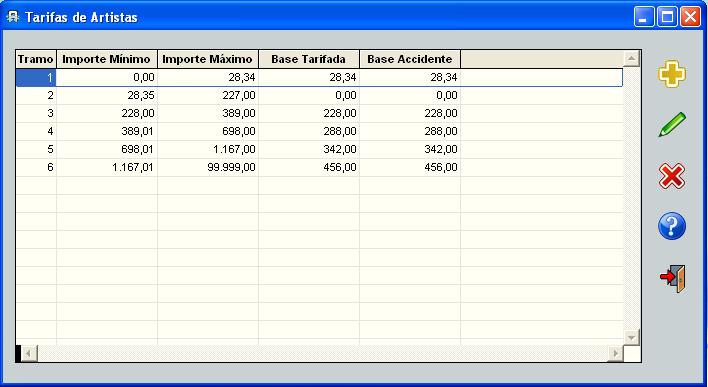Click the table's scroll up arrow

point(631,59)
